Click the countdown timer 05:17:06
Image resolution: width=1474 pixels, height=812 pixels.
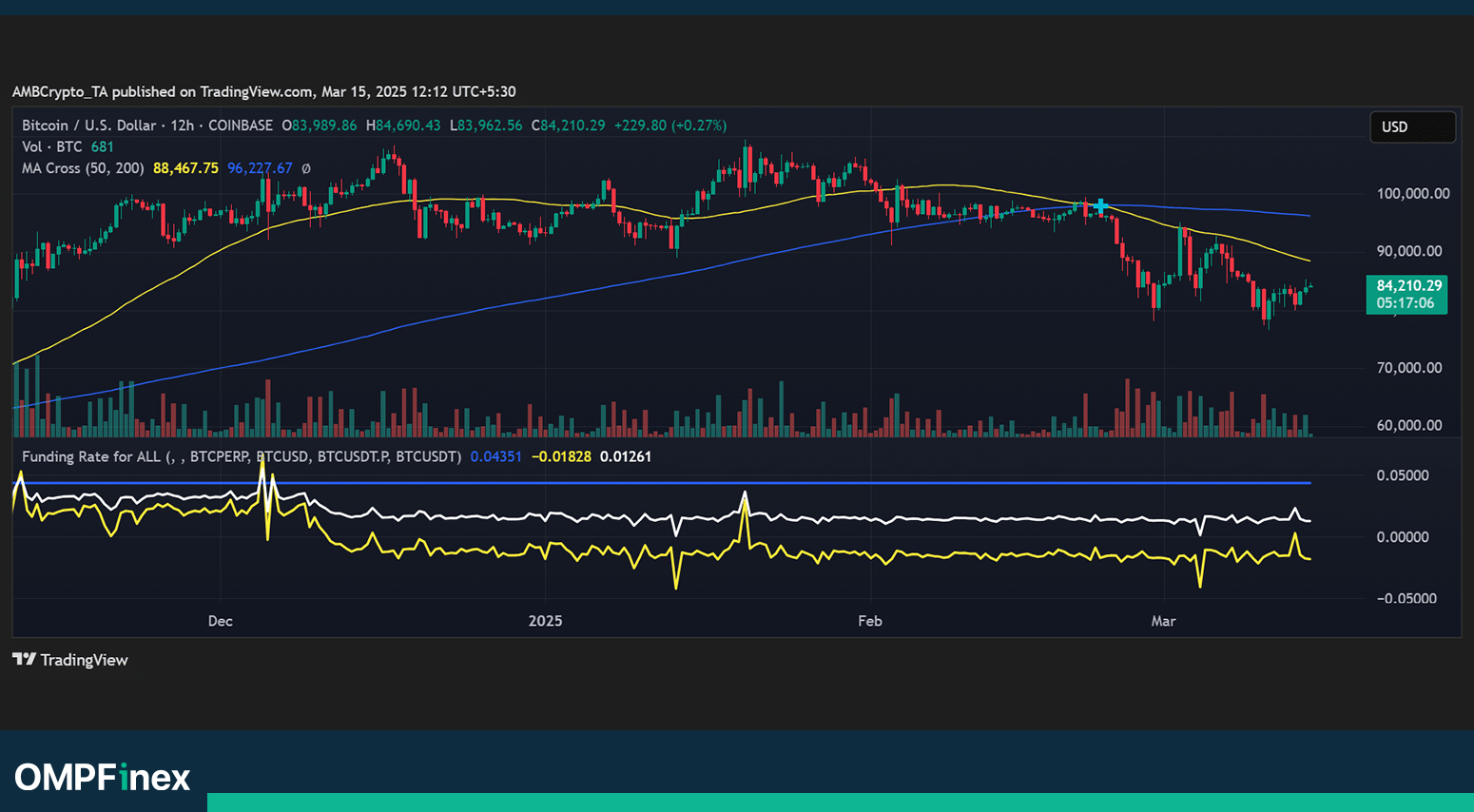coord(1406,303)
